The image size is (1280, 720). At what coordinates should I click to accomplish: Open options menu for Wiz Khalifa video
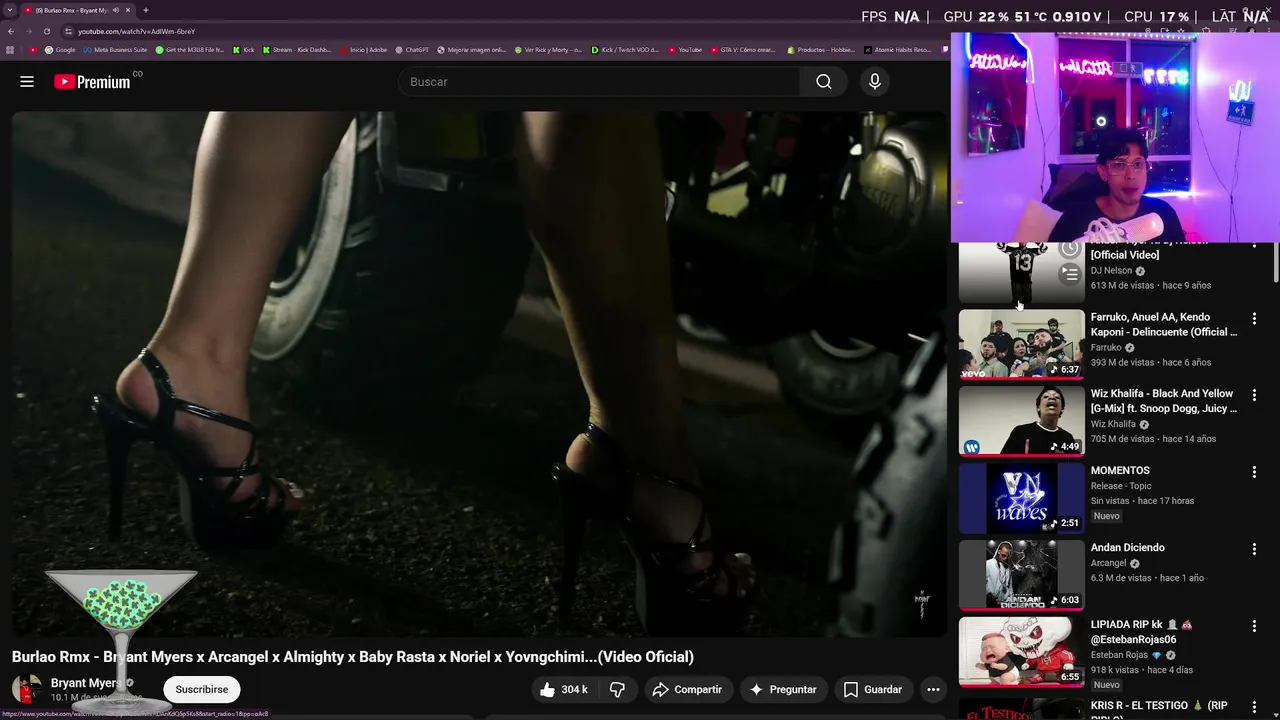1254,395
